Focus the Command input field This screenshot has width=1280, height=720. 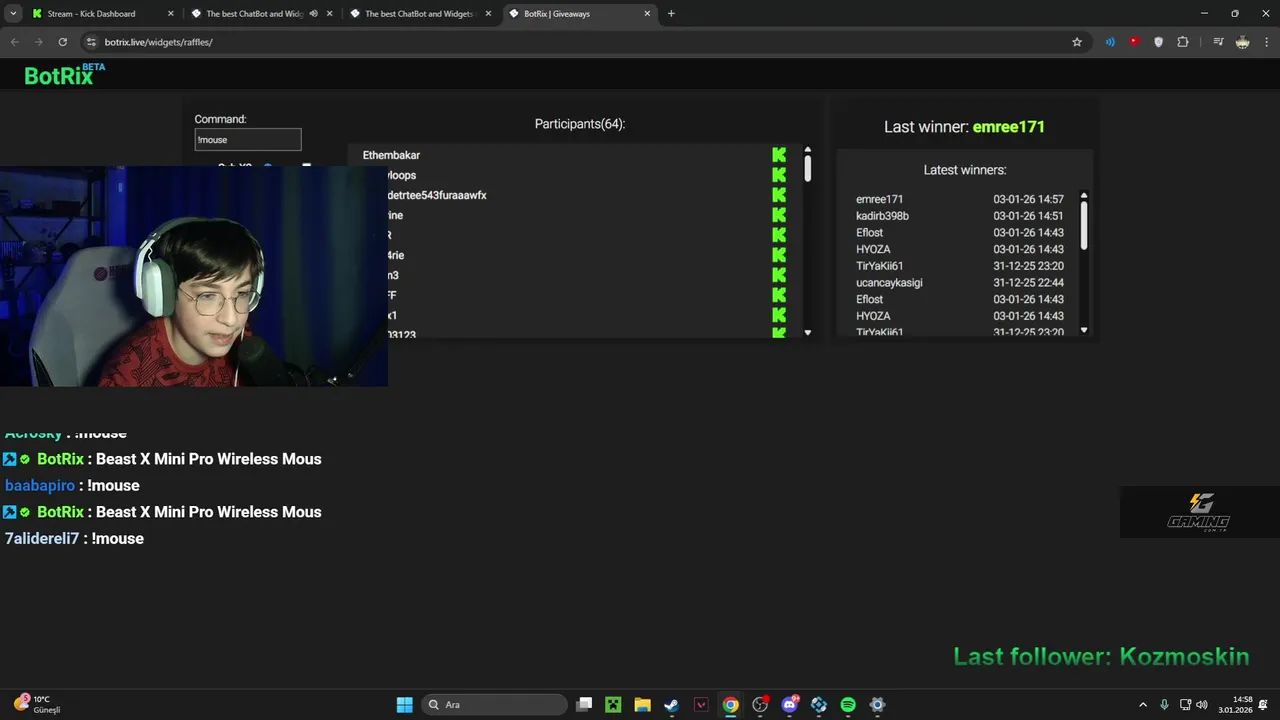[x=248, y=140]
